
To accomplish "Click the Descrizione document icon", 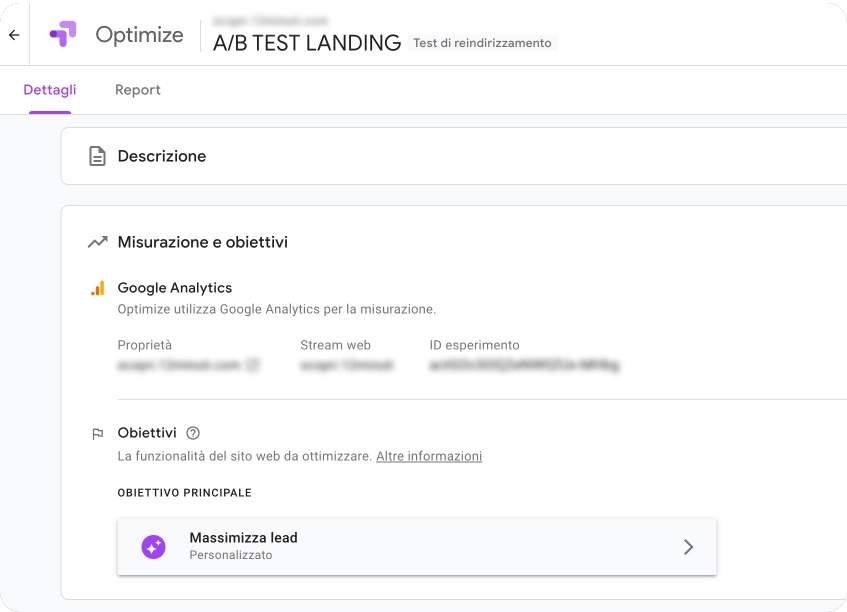I will tap(97, 156).
